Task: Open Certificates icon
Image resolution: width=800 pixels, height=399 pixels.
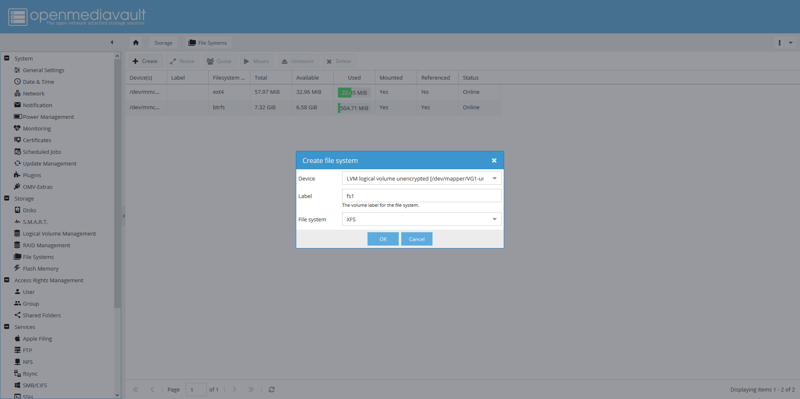Action: click(17, 140)
